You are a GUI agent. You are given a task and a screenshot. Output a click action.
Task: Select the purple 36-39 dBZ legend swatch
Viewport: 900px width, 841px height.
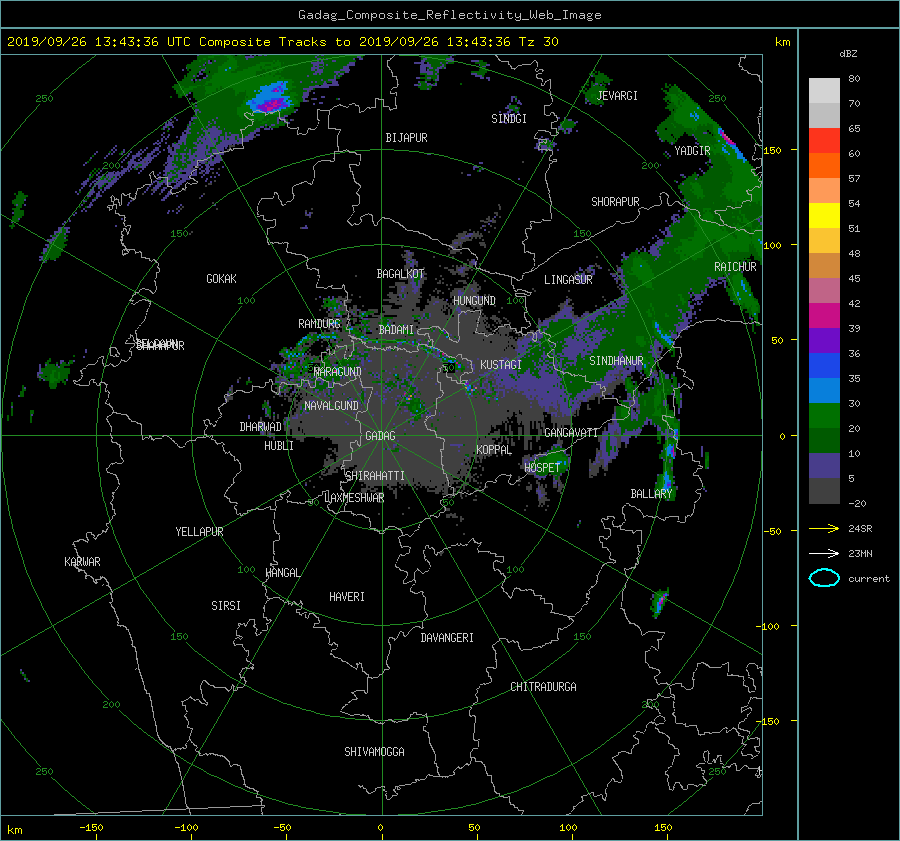[824, 341]
